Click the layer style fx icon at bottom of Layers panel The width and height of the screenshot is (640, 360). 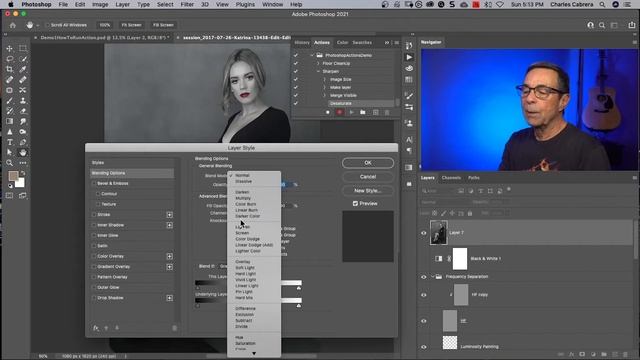tap(571, 354)
